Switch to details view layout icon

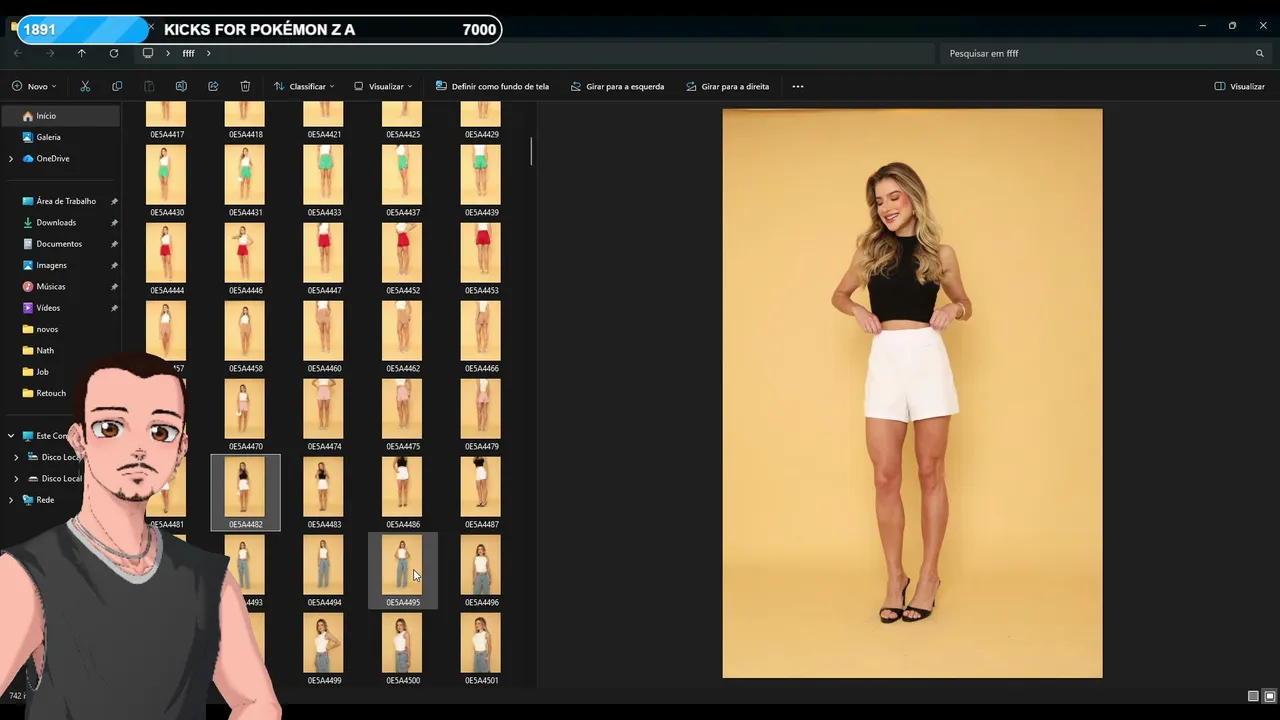[x=1253, y=696]
